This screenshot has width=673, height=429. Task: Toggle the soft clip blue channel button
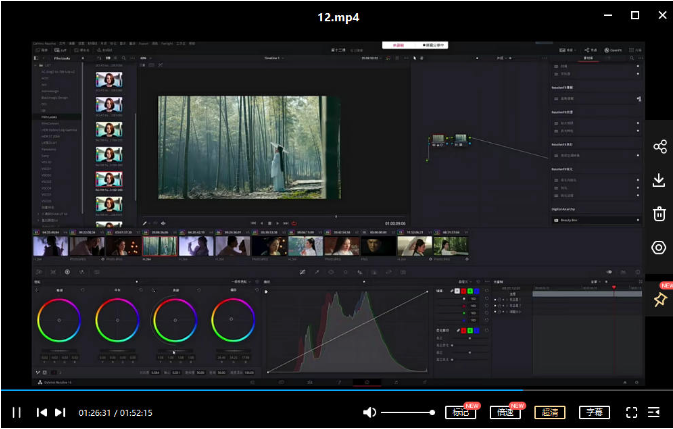point(476,330)
